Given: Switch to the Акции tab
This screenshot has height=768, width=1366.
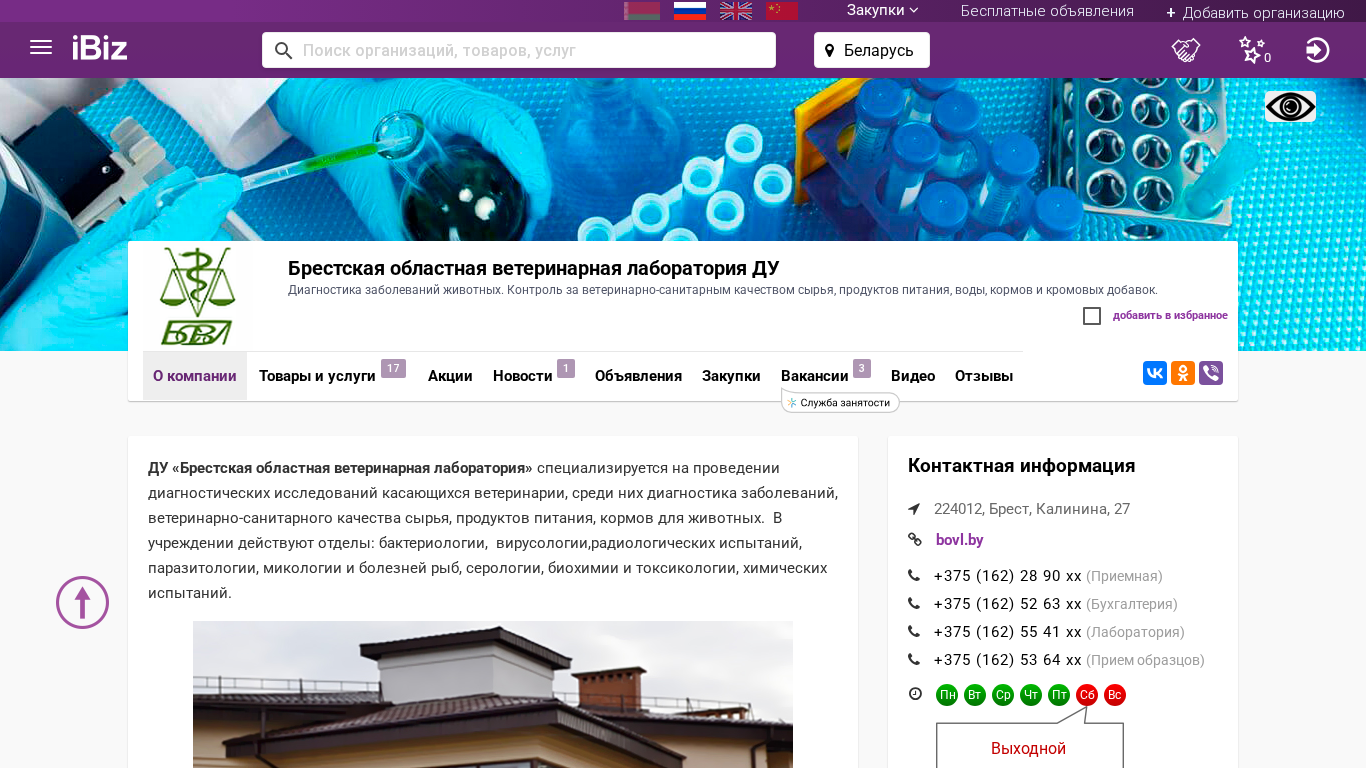Looking at the screenshot, I should click(450, 376).
